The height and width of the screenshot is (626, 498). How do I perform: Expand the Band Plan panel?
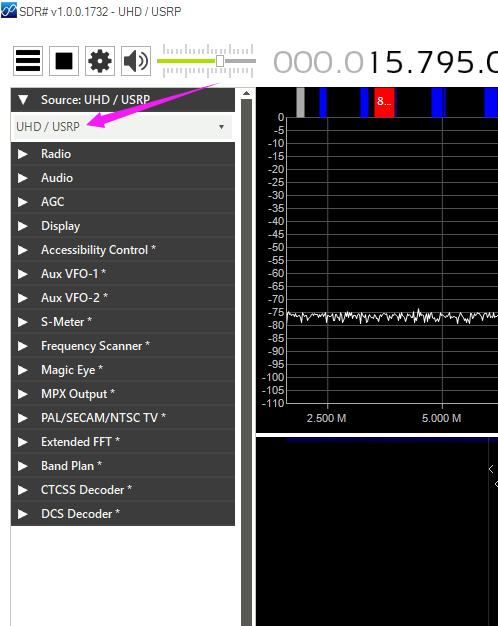pyautogui.click(x=123, y=466)
